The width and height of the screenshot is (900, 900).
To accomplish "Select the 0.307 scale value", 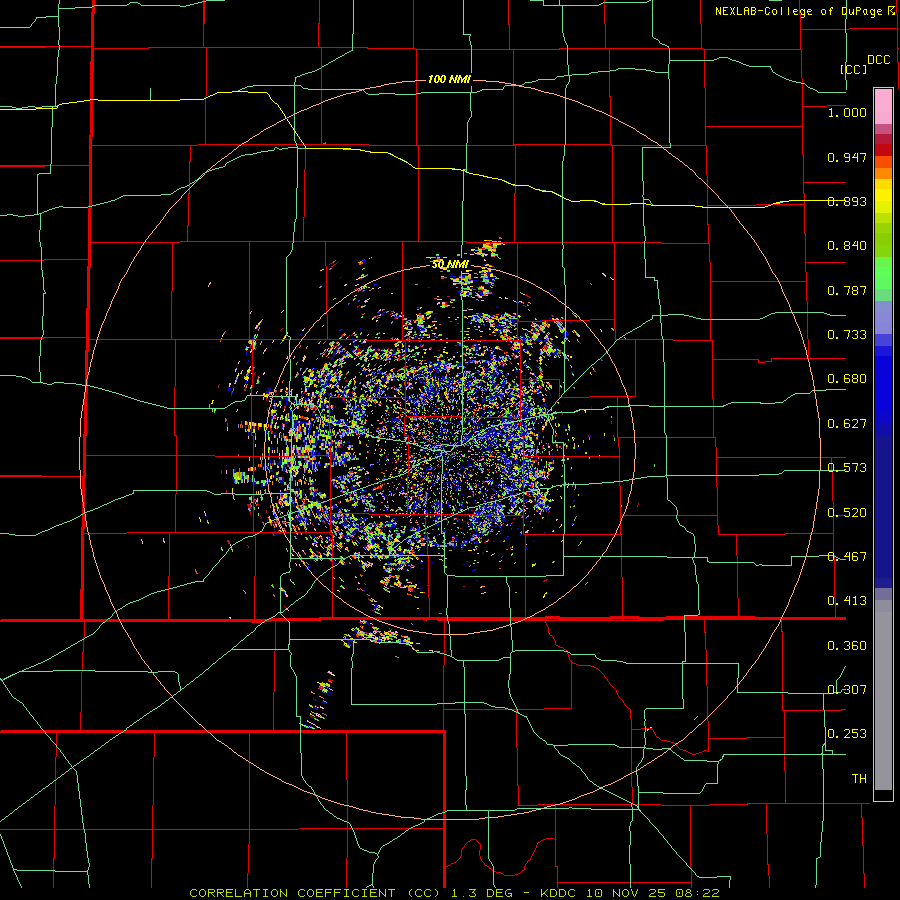I will [x=847, y=690].
